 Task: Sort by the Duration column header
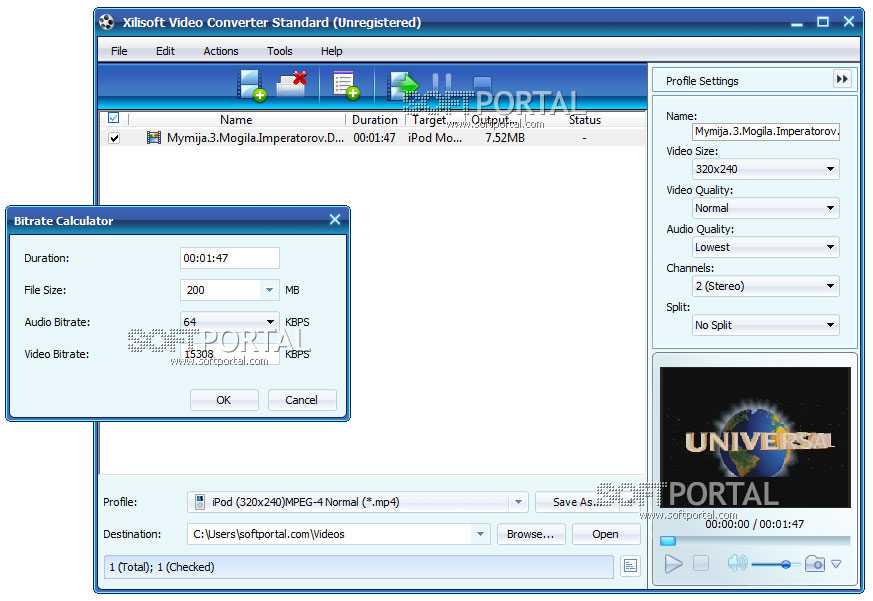pyautogui.click(x=375, y=119)
